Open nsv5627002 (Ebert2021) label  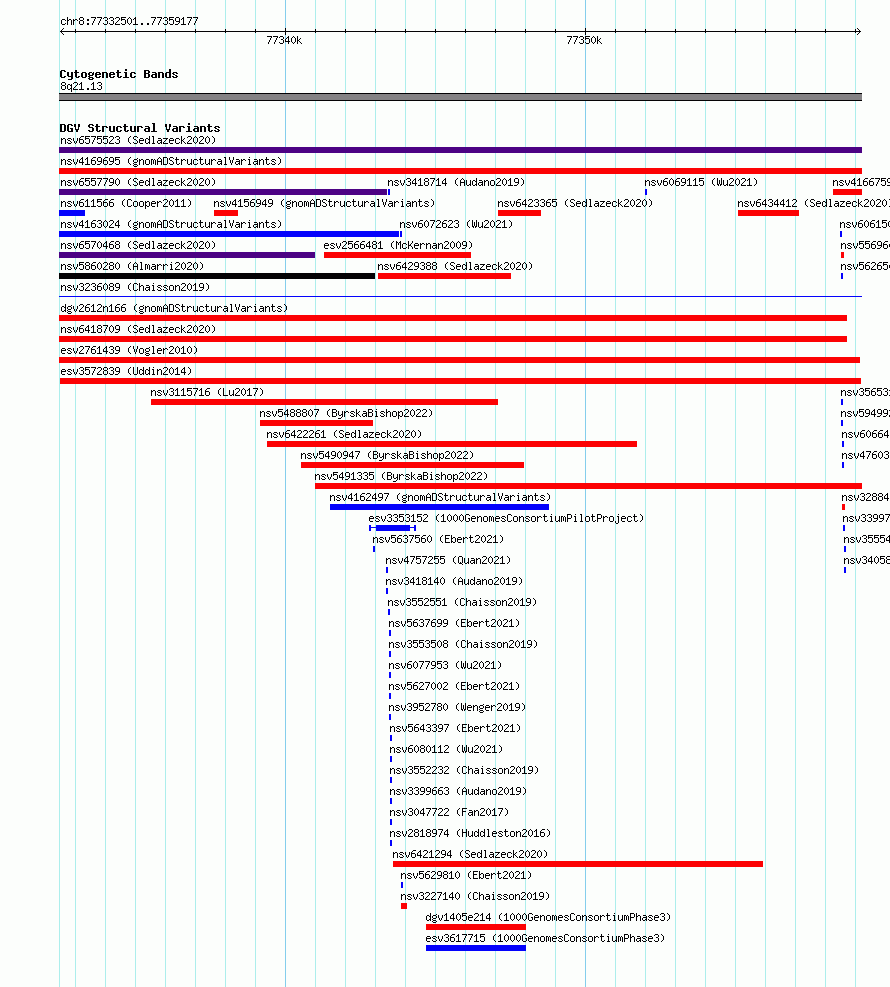(x=454, y=686)
